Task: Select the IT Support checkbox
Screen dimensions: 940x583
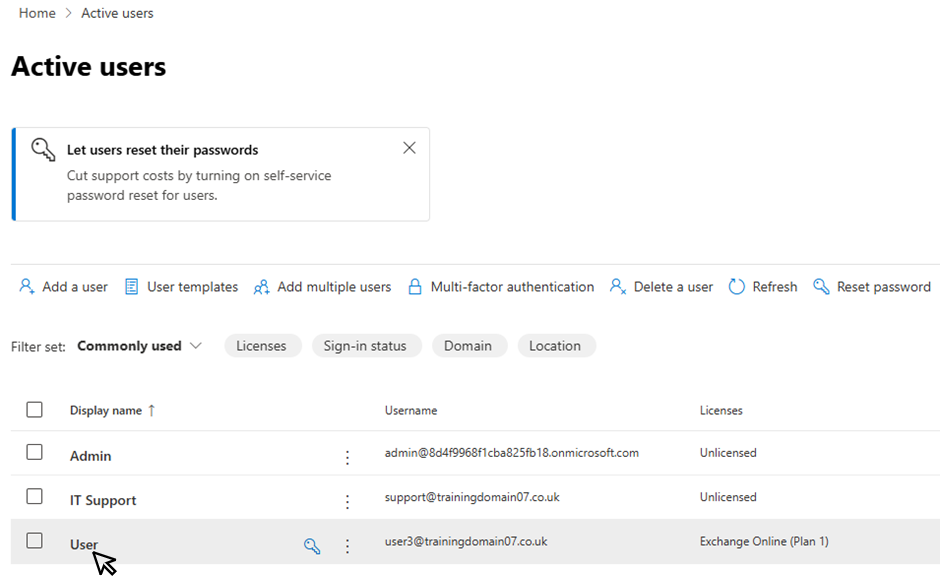Action: tap(35, 497)
